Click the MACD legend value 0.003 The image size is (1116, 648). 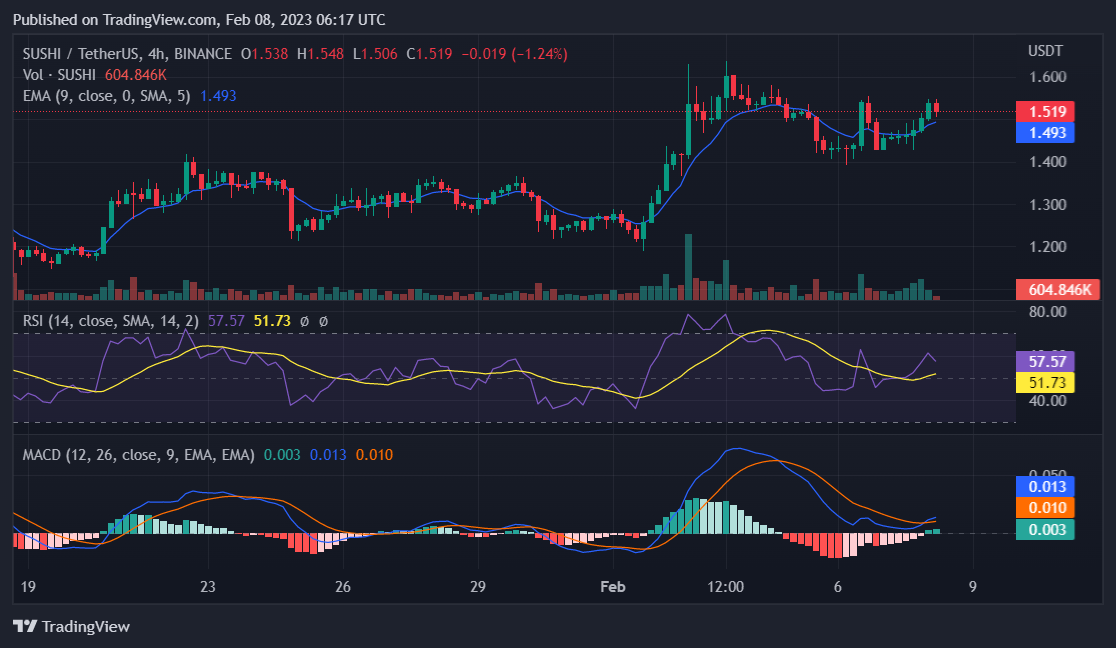point(282,455)
